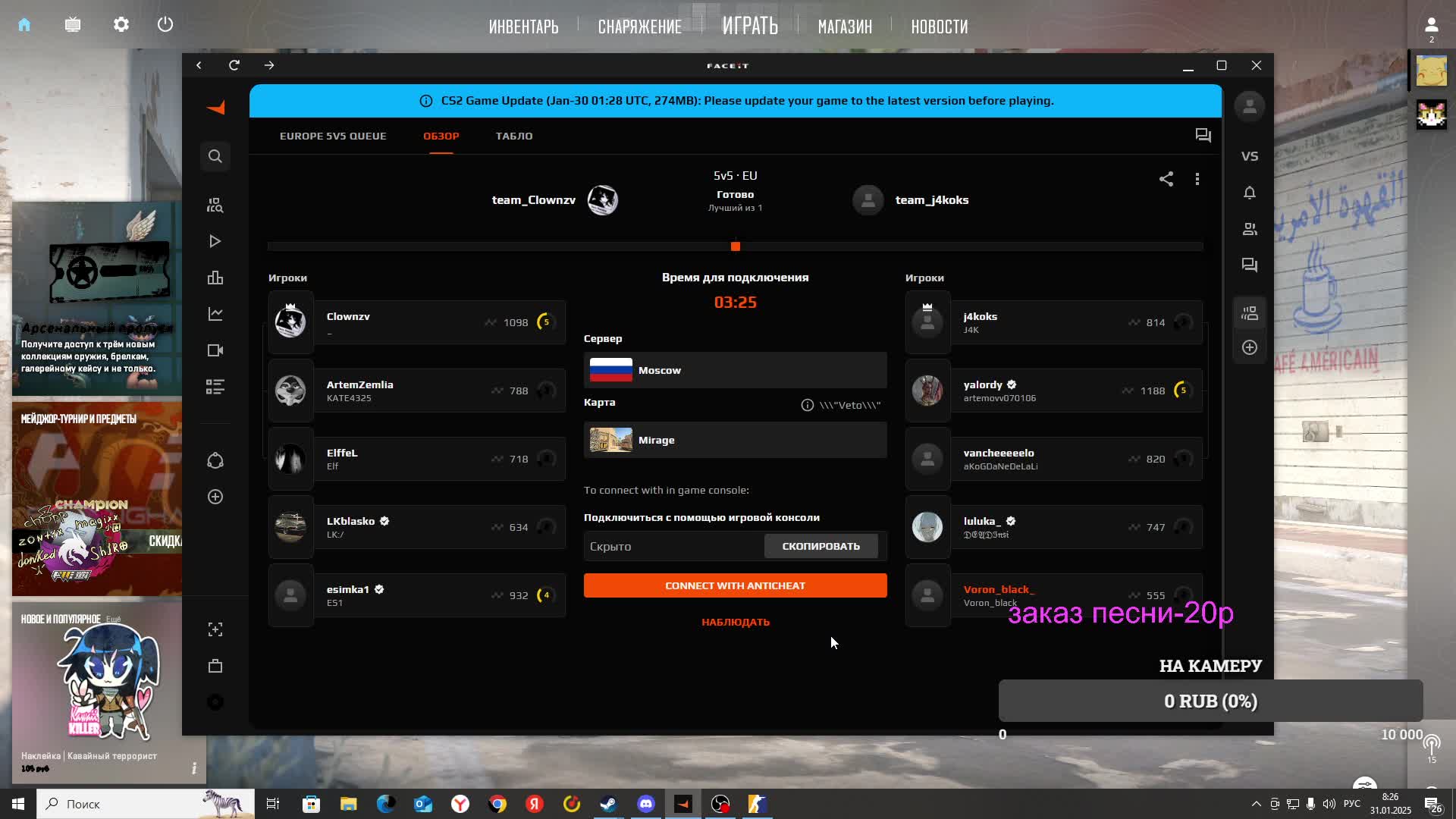Go forward in the FACEIT window

[269, 65]
